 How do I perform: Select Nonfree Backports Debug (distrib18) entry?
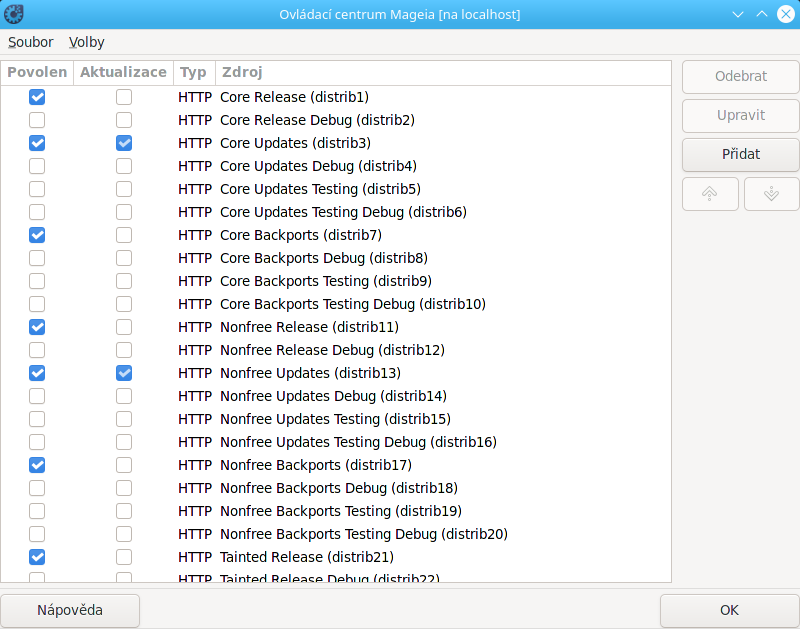click(x=336, y=488)
